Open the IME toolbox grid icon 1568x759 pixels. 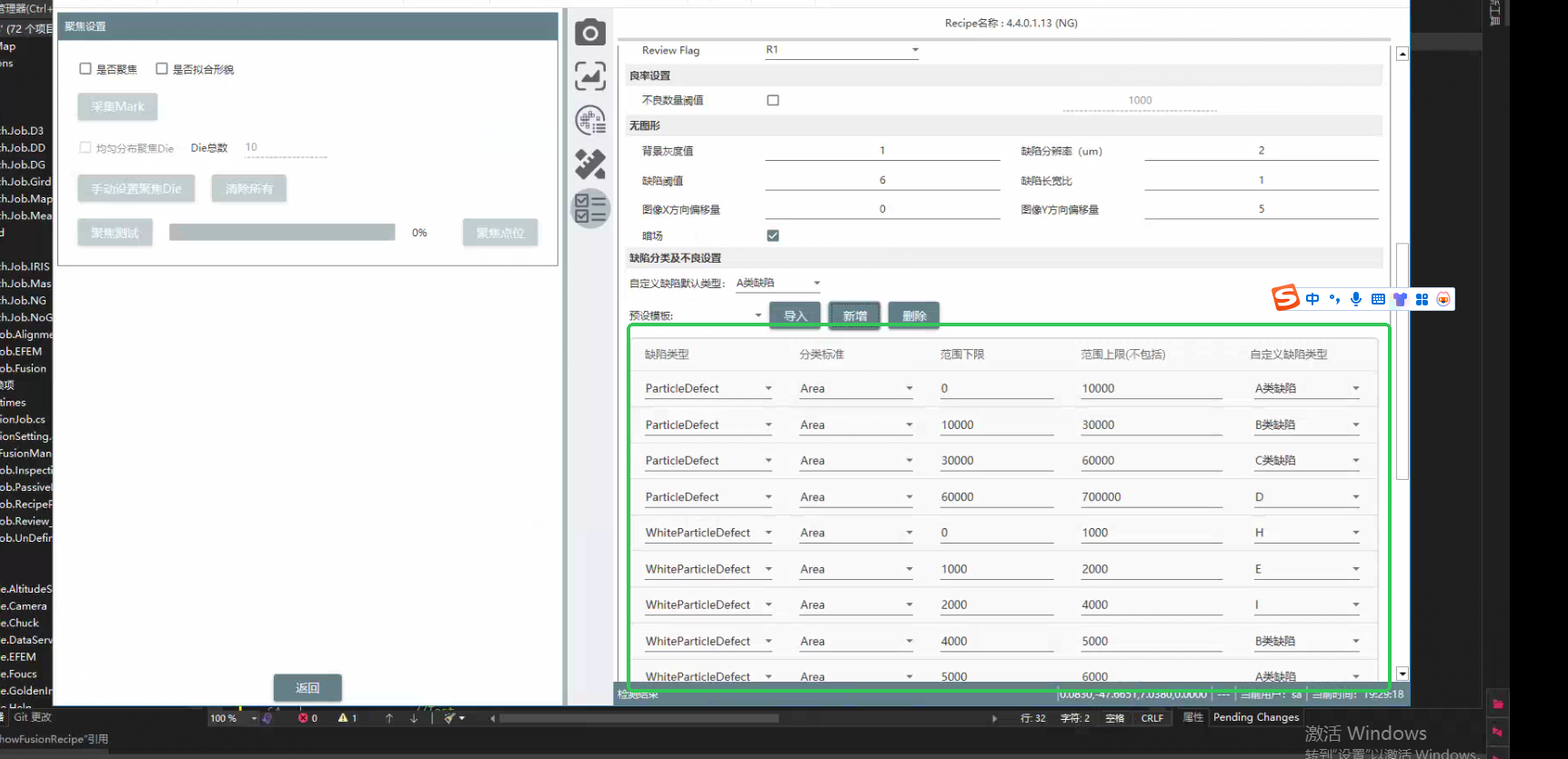click(1422, 299)
